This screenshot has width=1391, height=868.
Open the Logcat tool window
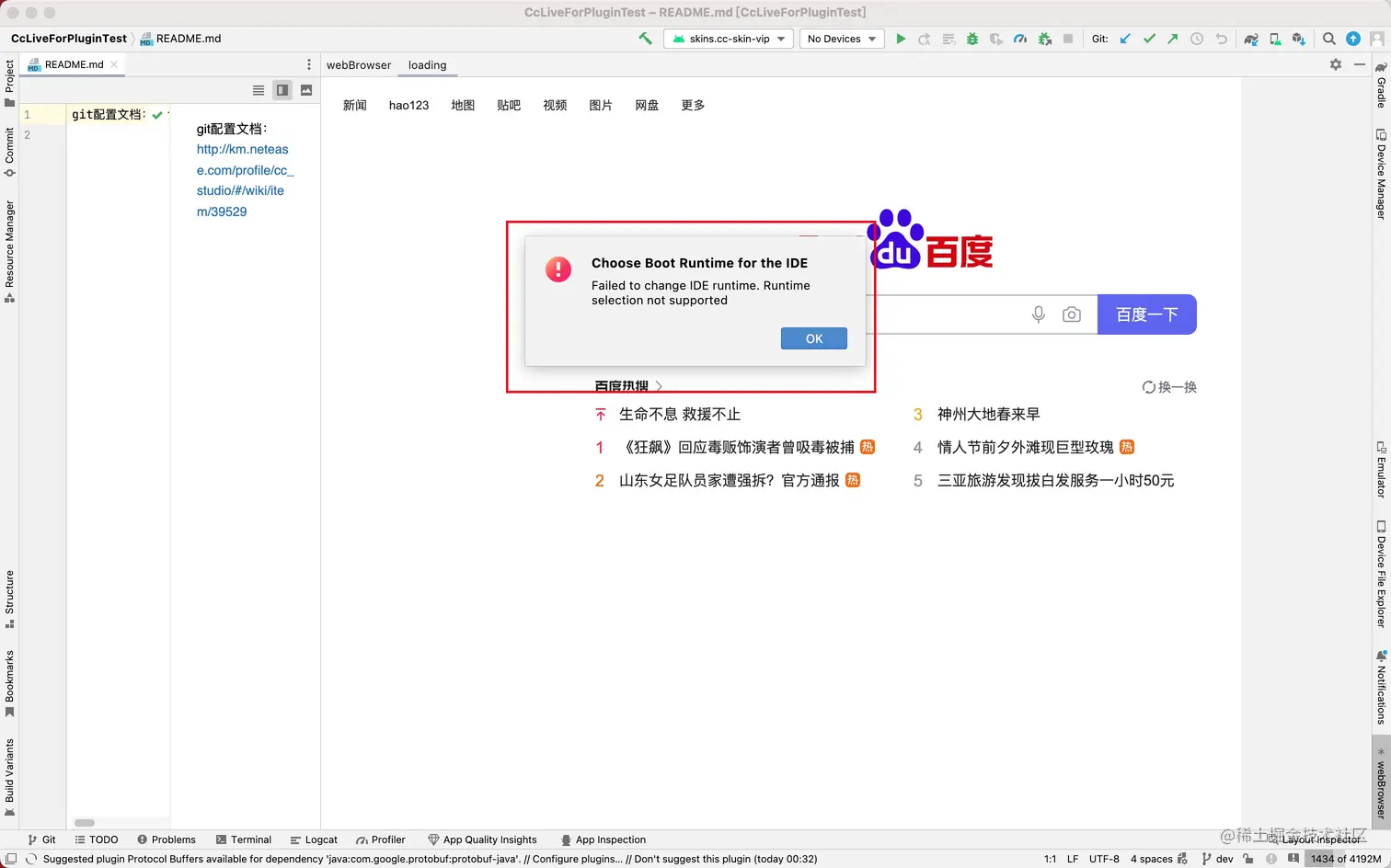(x=314, y=839)
